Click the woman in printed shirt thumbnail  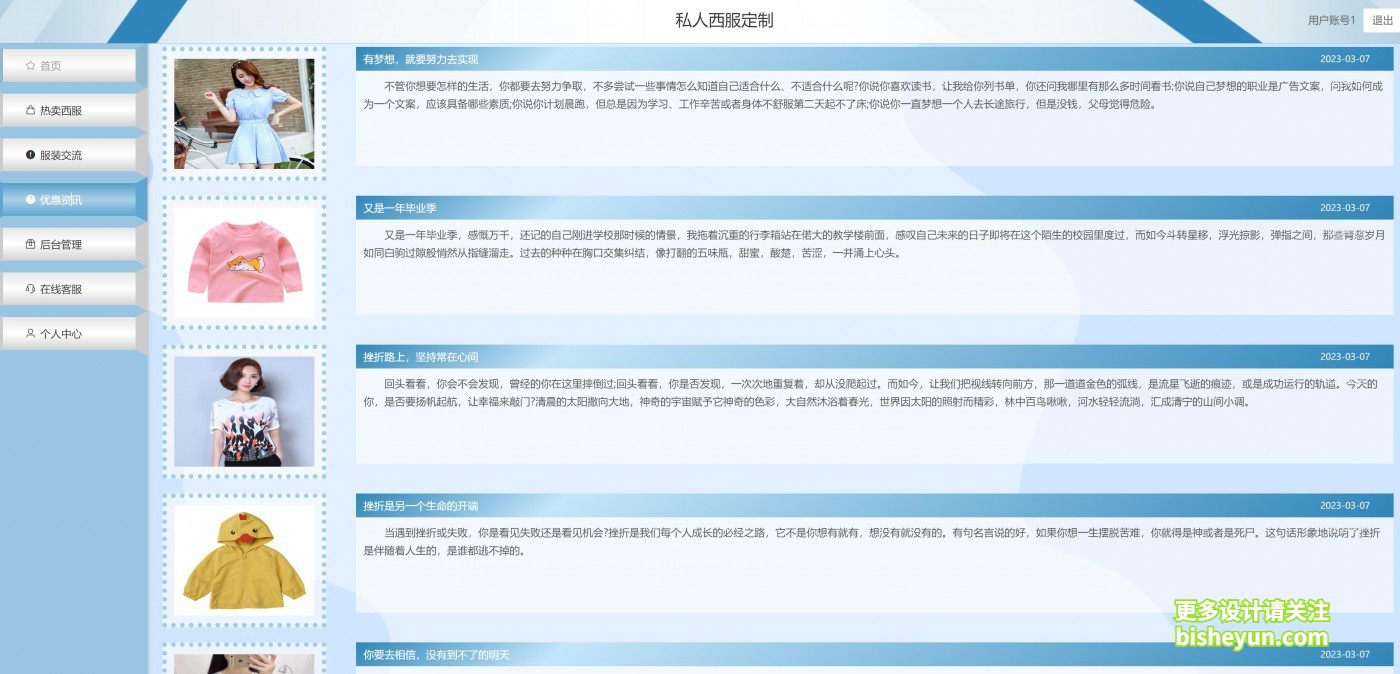[x=244, y=411]
